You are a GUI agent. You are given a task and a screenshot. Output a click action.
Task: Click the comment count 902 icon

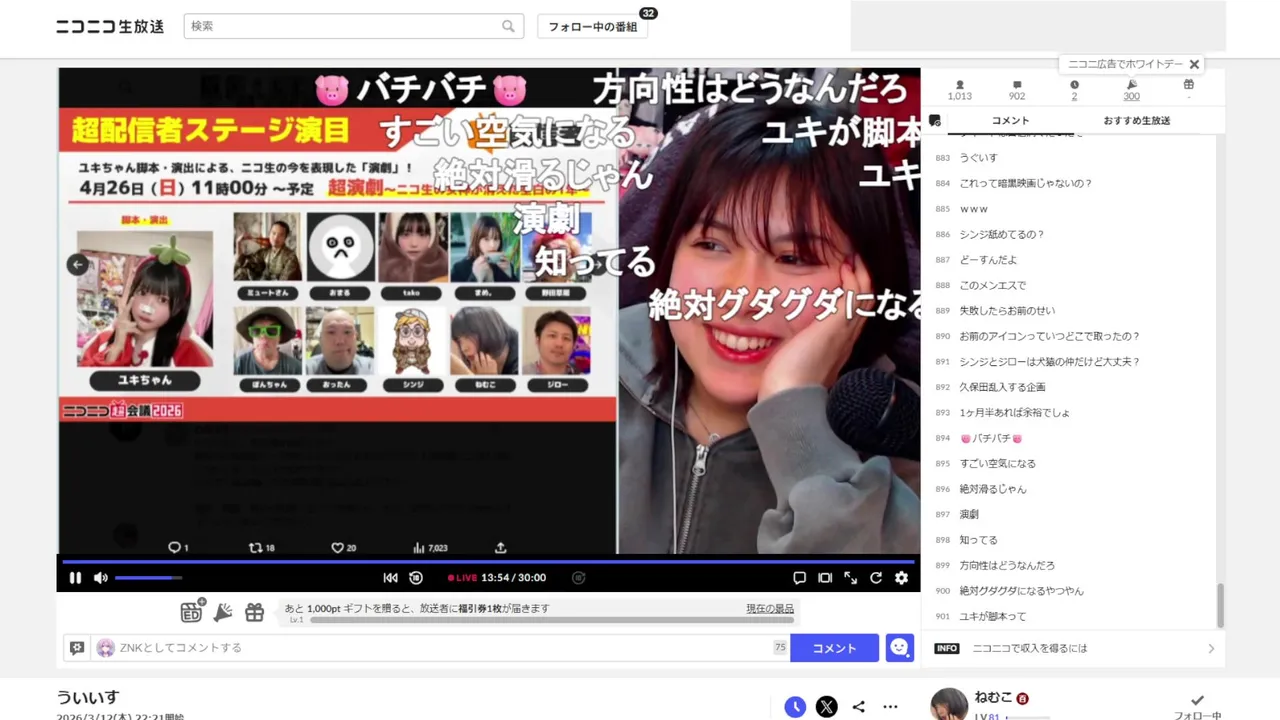(1017, 85)
